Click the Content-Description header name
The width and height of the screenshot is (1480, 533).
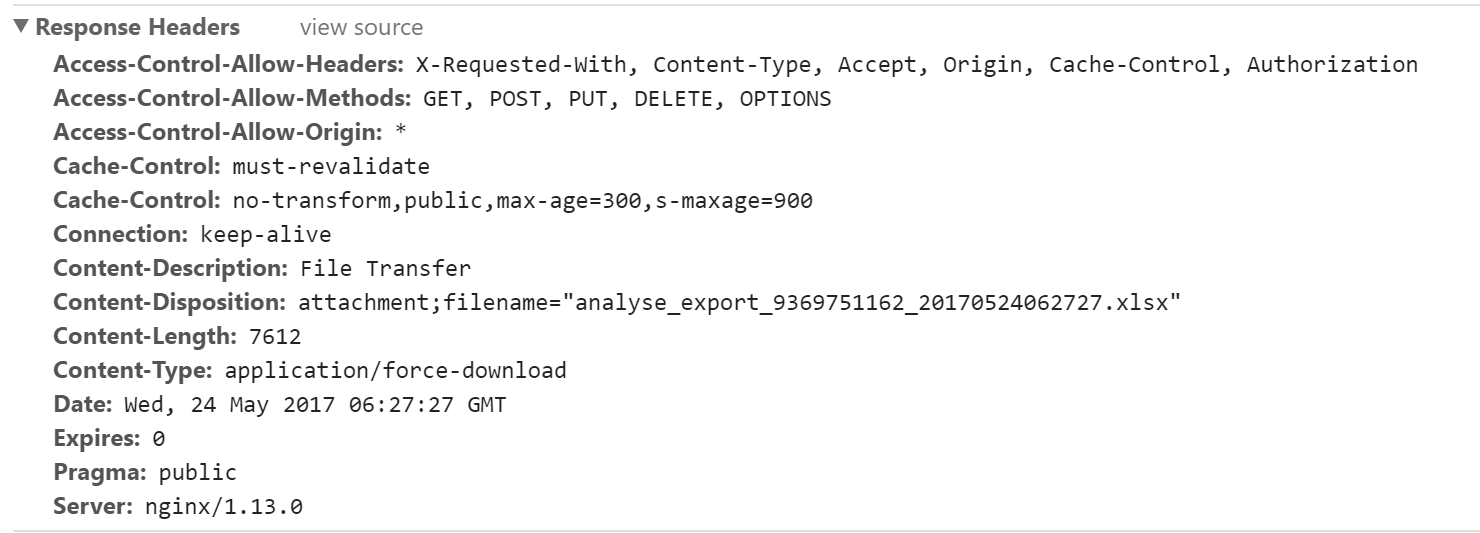(x=171, y=269)
